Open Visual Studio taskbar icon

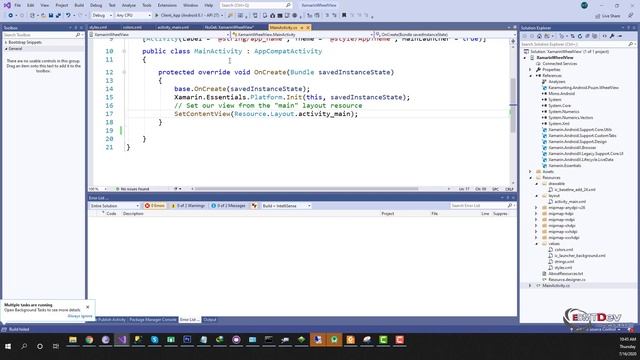coord(122,340)
